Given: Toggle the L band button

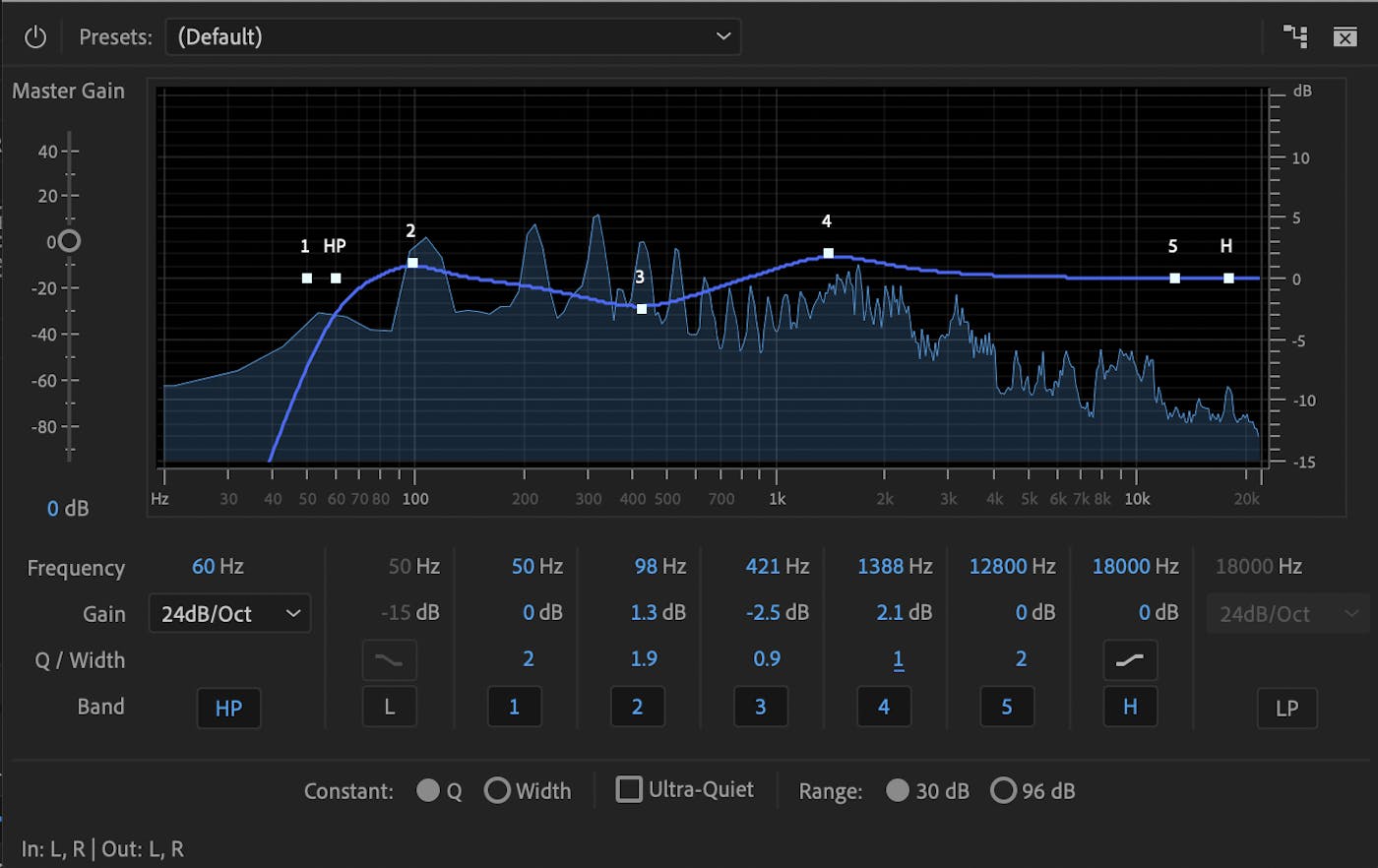Looking at the screenshot, I should coord(390,707).
